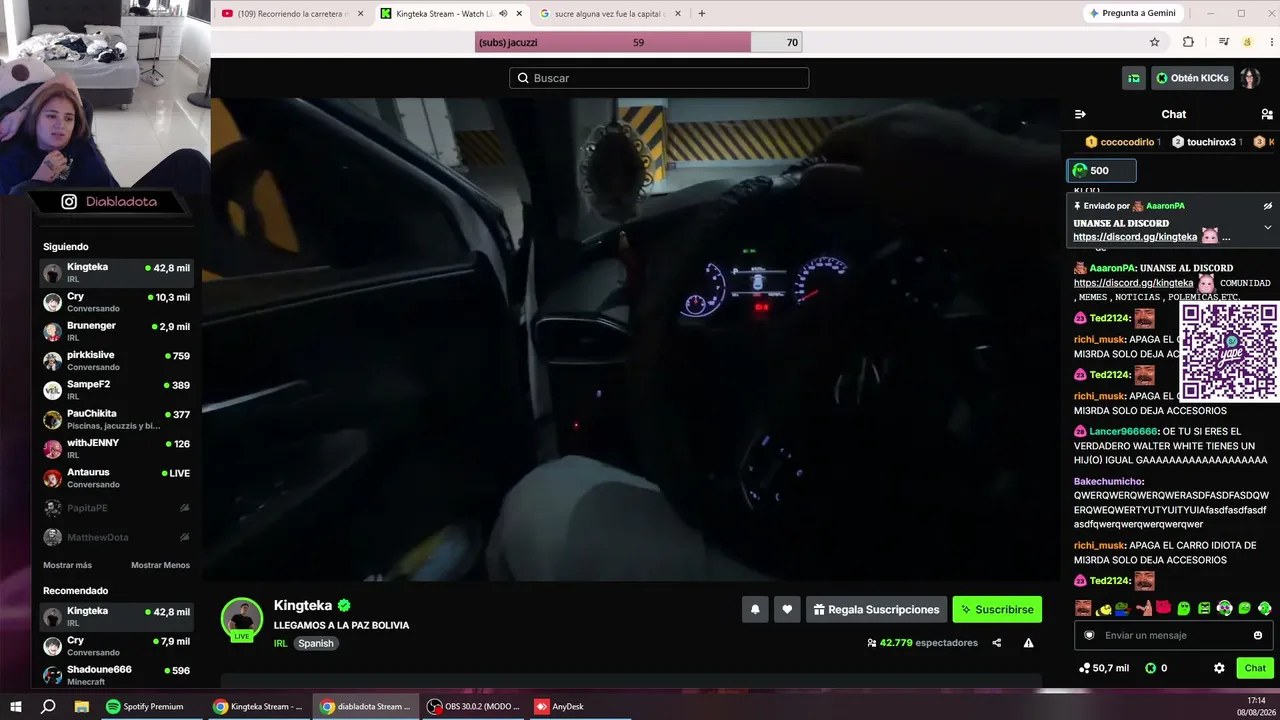1280x720 pixels.
Task: Open Kingteka channel in the Siguiendo list
Action: (x=116, y=272)
